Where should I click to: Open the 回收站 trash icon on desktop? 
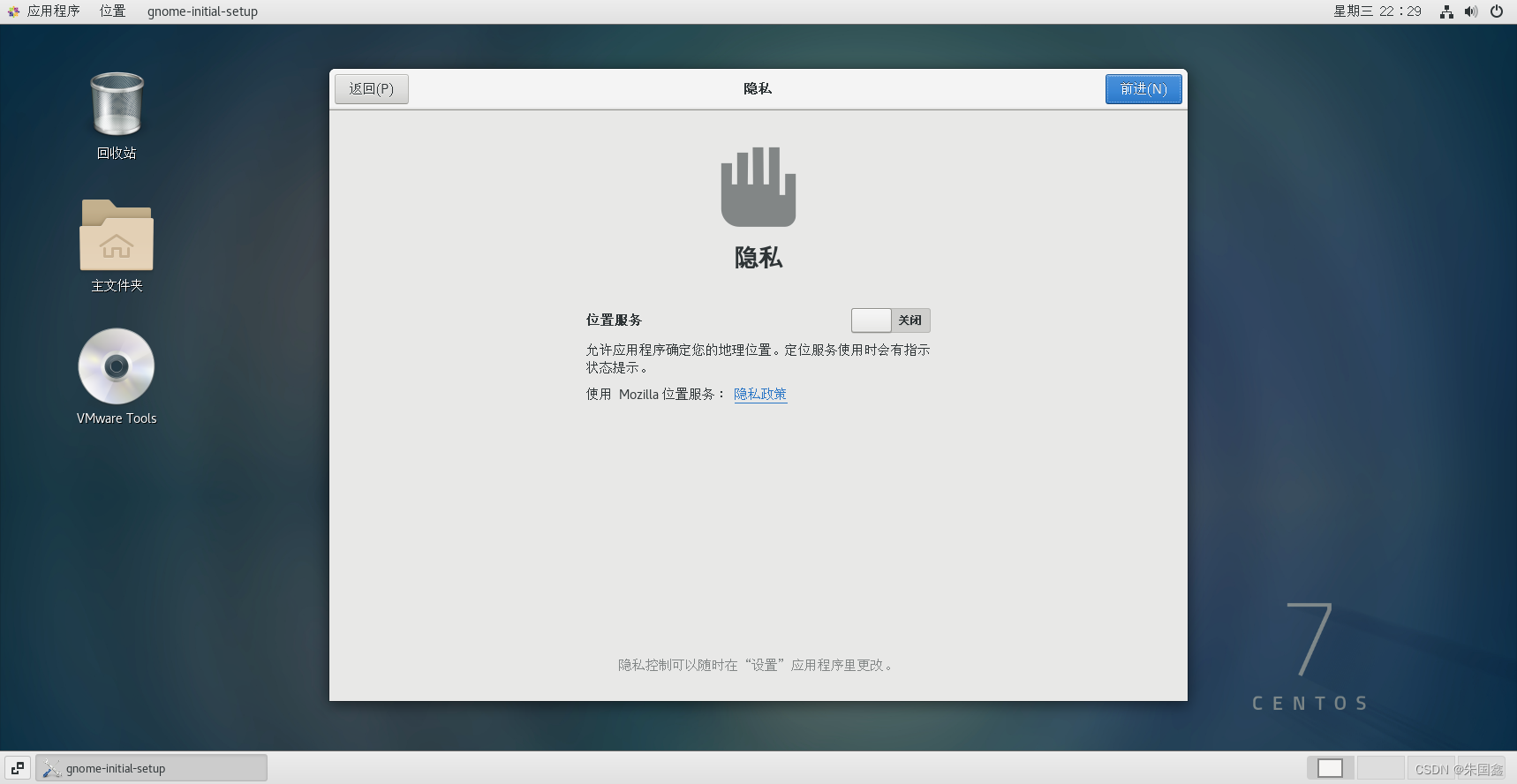click(117, 105)
